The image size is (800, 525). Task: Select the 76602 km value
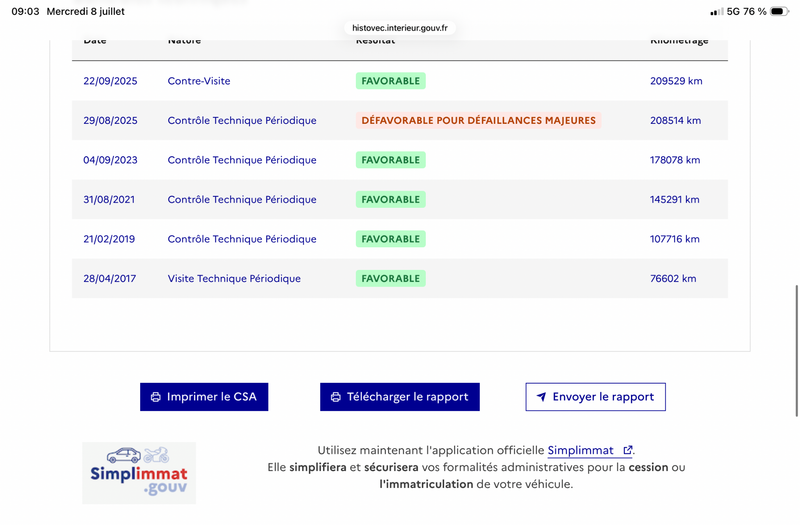(x=673, y=279)
